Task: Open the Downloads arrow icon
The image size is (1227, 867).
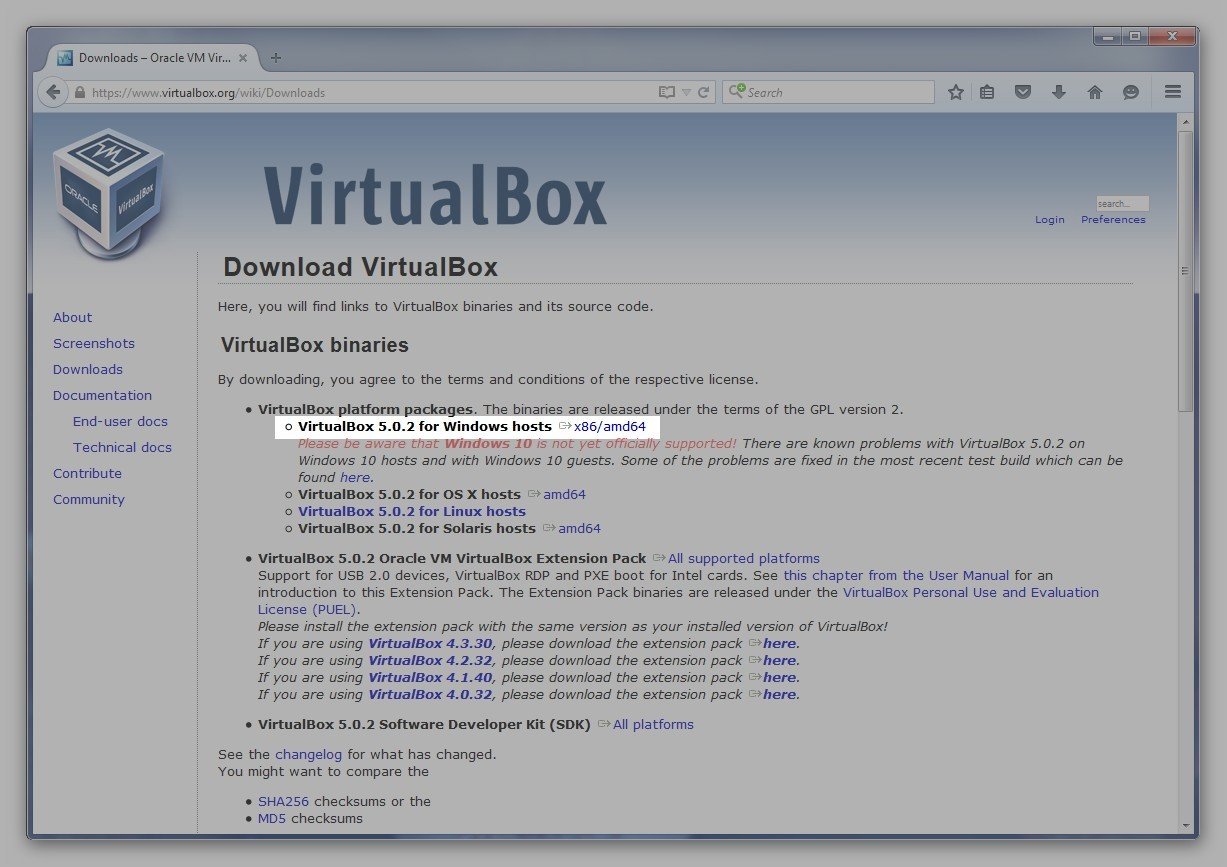Action: point(1059,92)
